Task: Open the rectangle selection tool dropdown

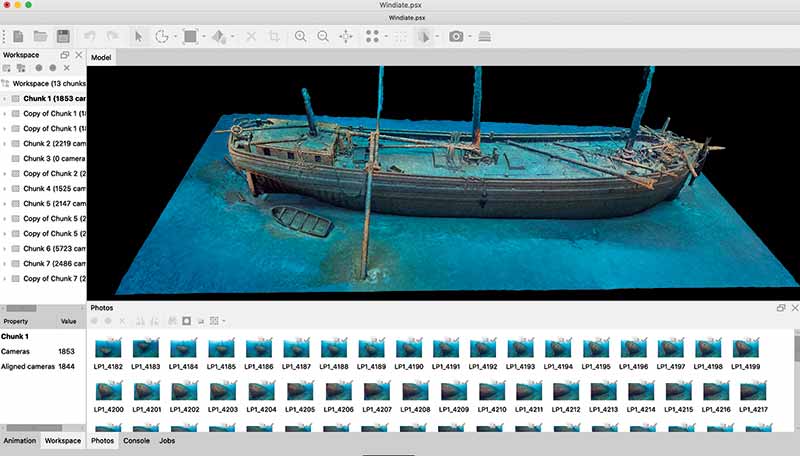Action: (203, 37)
